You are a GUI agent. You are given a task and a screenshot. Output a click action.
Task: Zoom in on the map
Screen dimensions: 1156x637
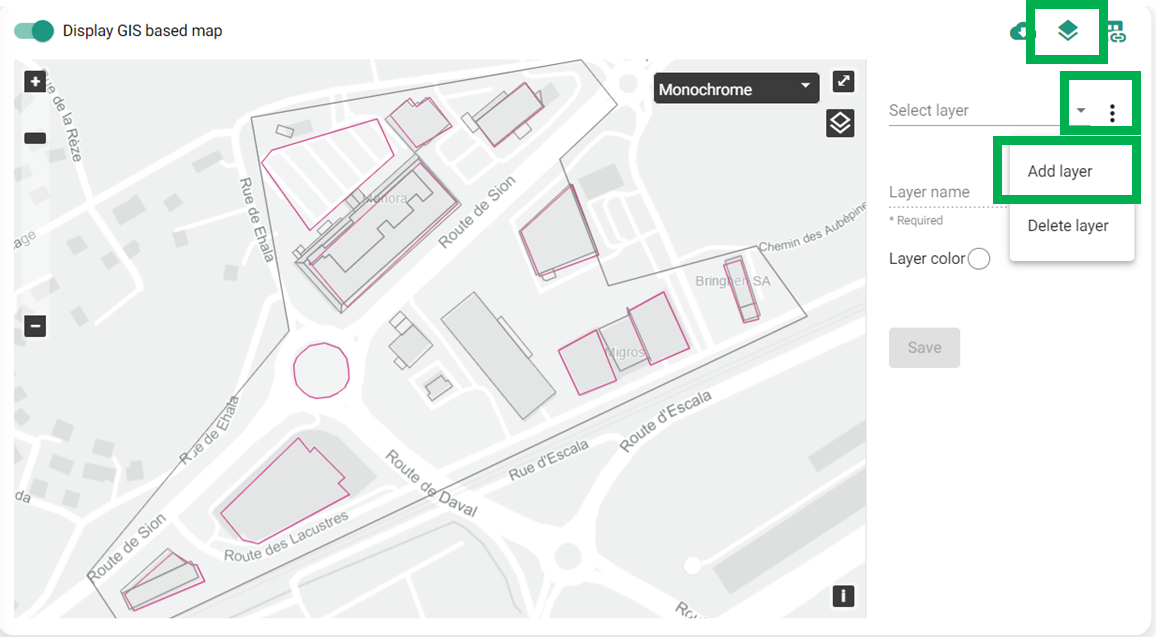click(34, 81)
